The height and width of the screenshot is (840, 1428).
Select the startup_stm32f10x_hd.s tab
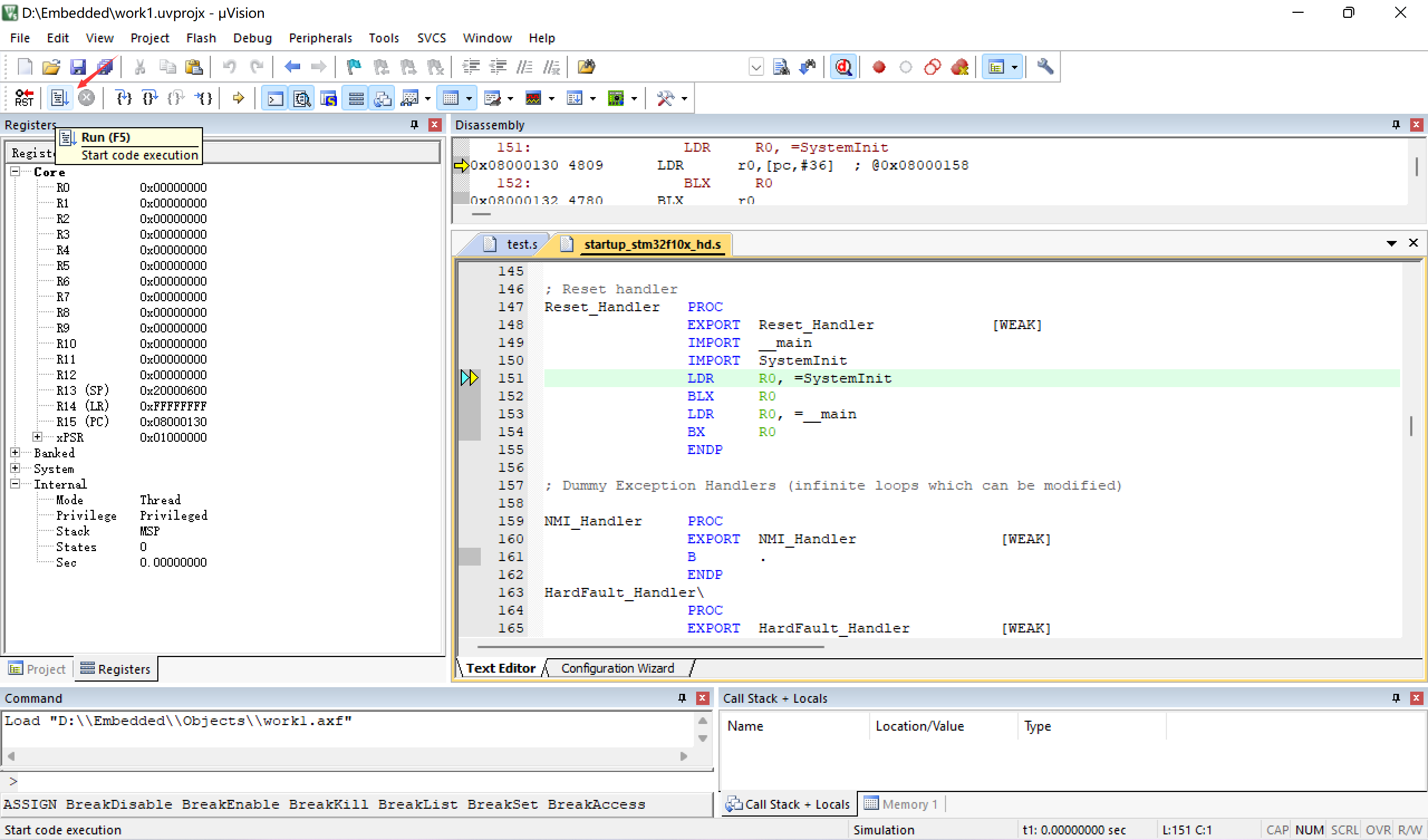(645, 244)
